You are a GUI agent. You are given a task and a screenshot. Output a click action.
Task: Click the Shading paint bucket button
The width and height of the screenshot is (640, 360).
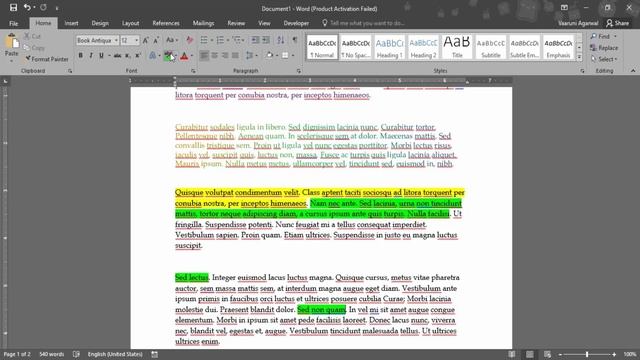pyautogui.click(x=269, y=56)
